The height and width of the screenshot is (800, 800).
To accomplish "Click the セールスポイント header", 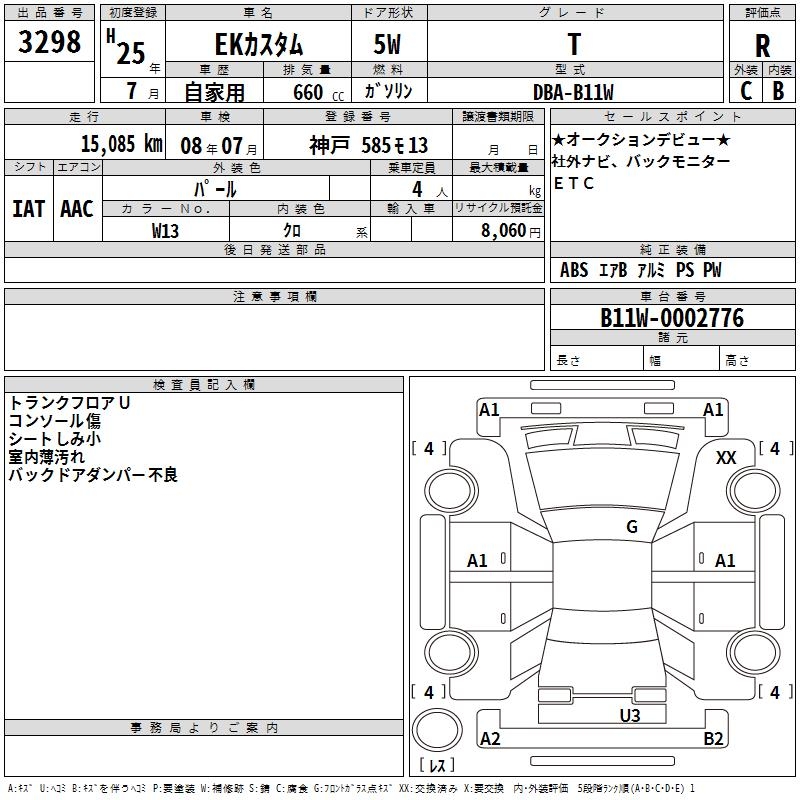I will point(672,116).
